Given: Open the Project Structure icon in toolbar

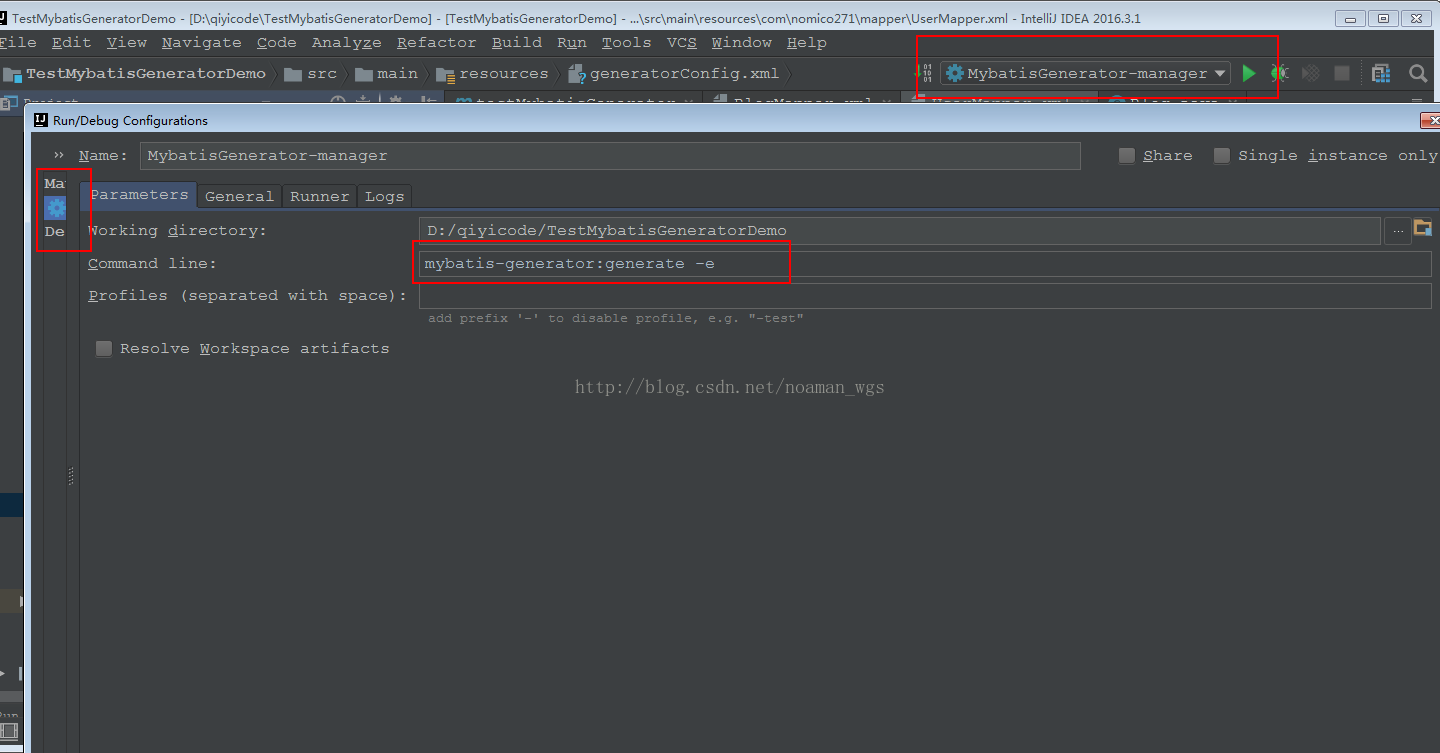Looking at the screenshot, I should 1381,73.
